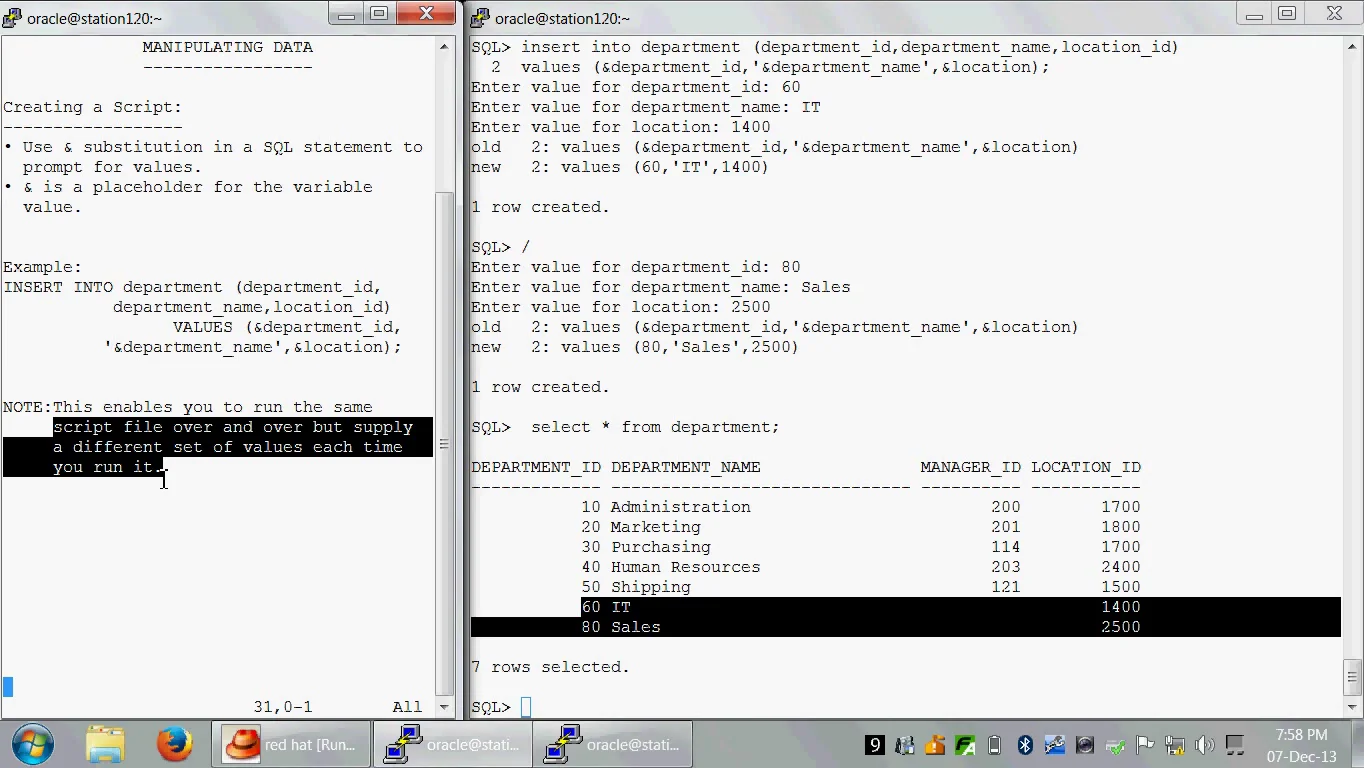
Task: Click the 'Human Resources' row text
Action: click(x=686, y=567)
